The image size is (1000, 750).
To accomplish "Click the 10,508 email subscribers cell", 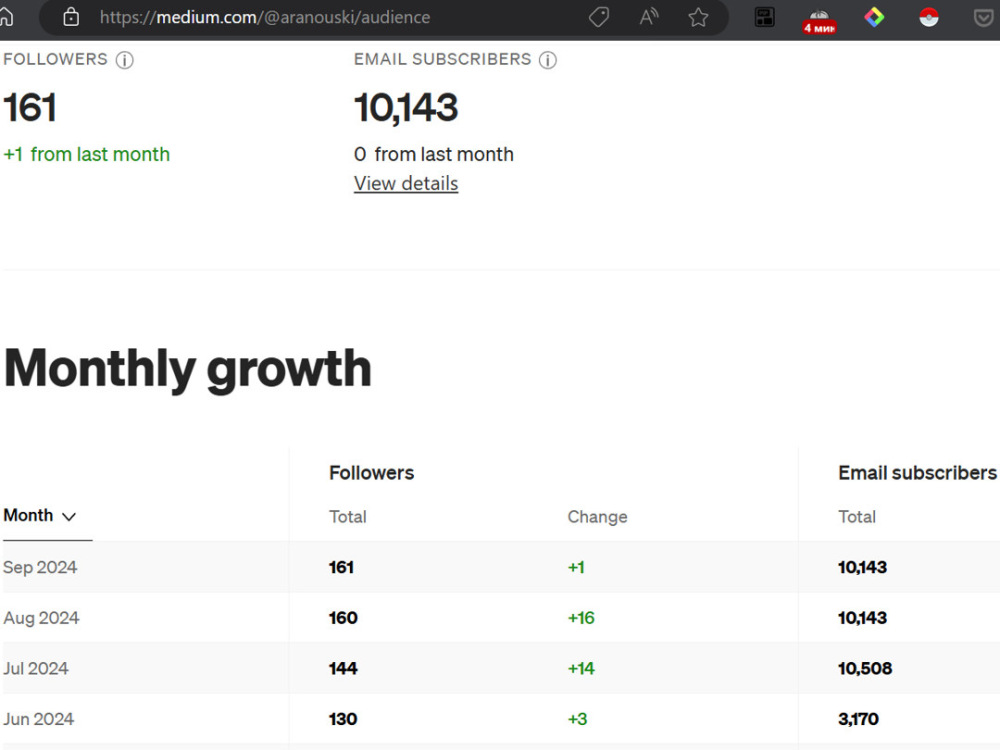I will [865, 668].
